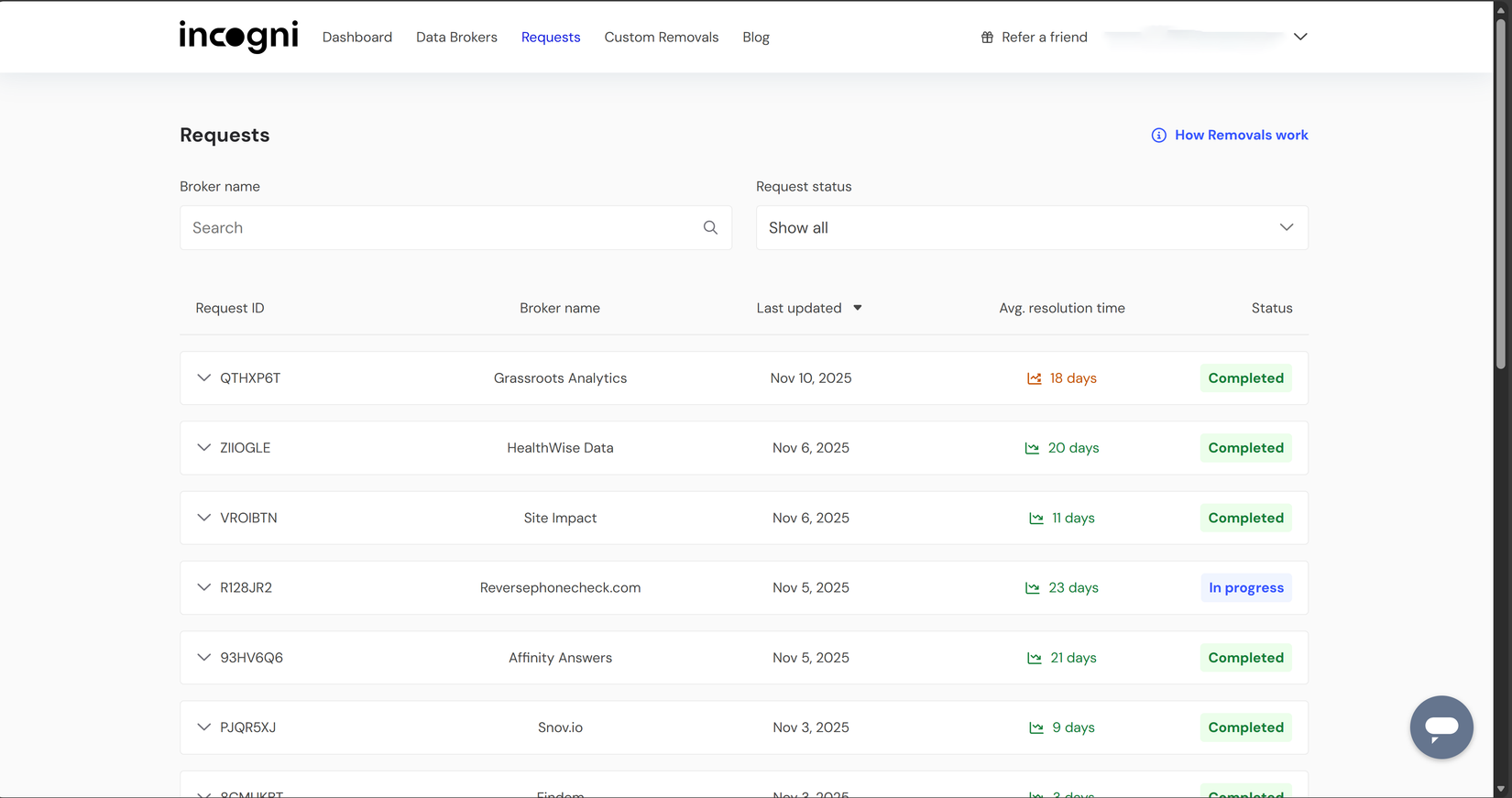Open the Request status dropdown
The image size is (1512, 798).
click(x=1031, y=227)
